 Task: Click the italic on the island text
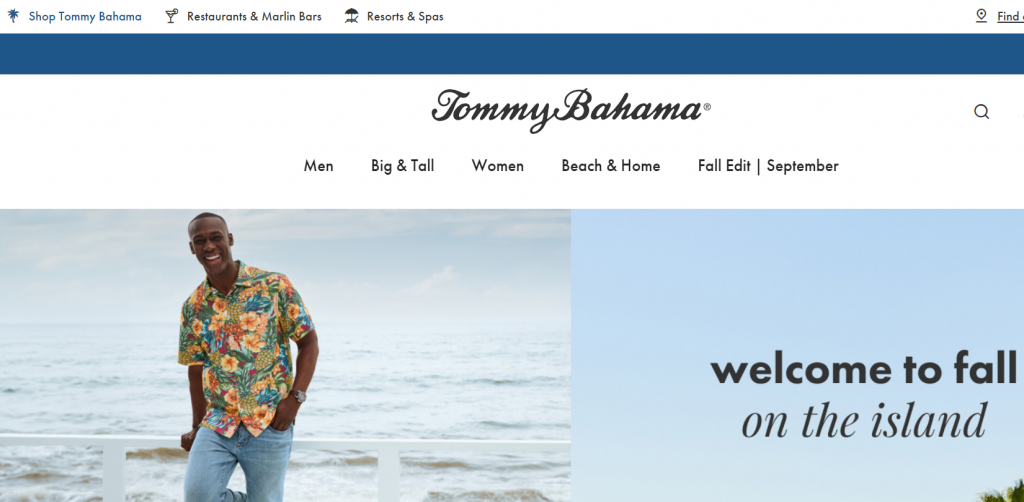(863, 420)
